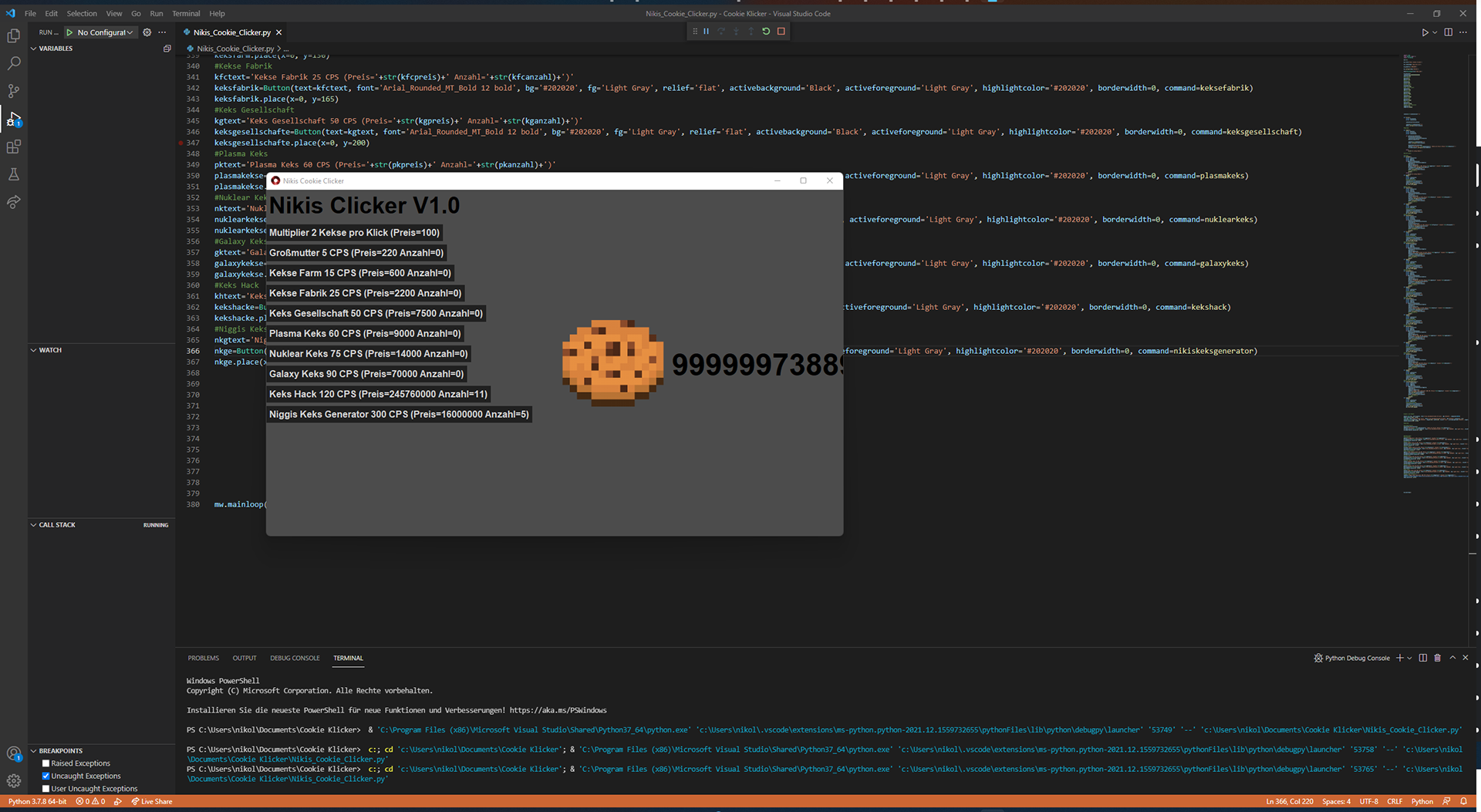Open the Help menu

(x=218, y=13)
